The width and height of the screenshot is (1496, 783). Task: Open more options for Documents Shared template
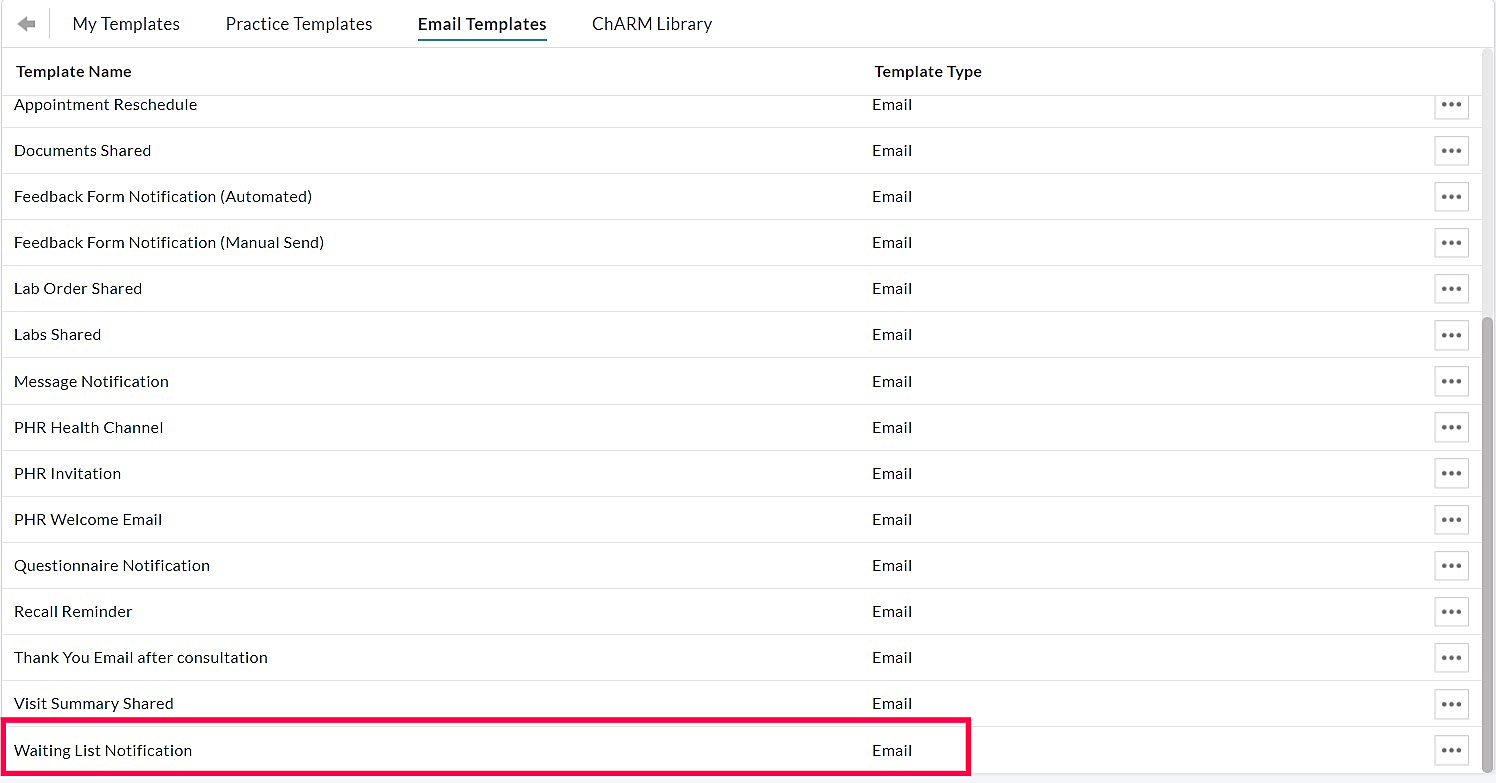coord(1451,151)
